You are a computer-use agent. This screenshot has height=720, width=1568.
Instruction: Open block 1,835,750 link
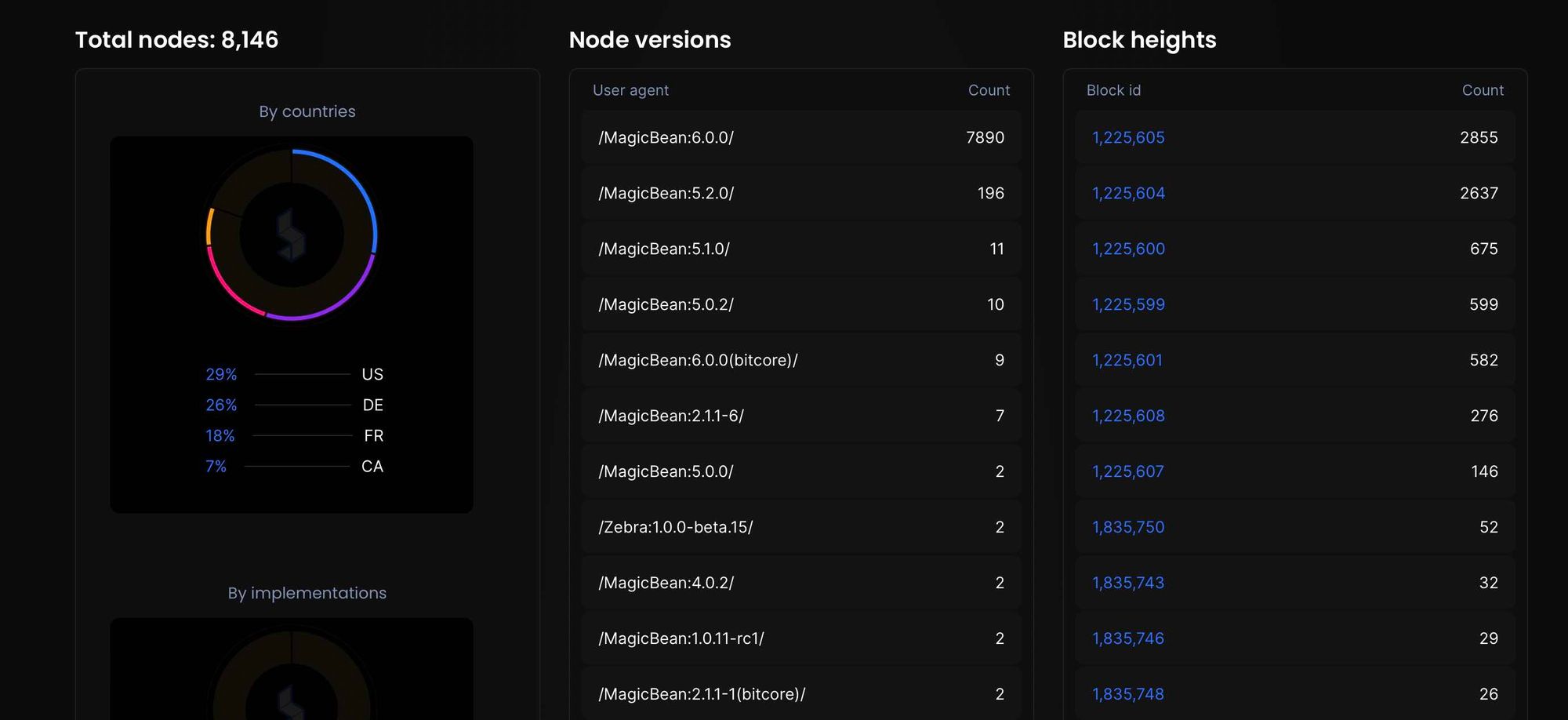pos(1128,527)
